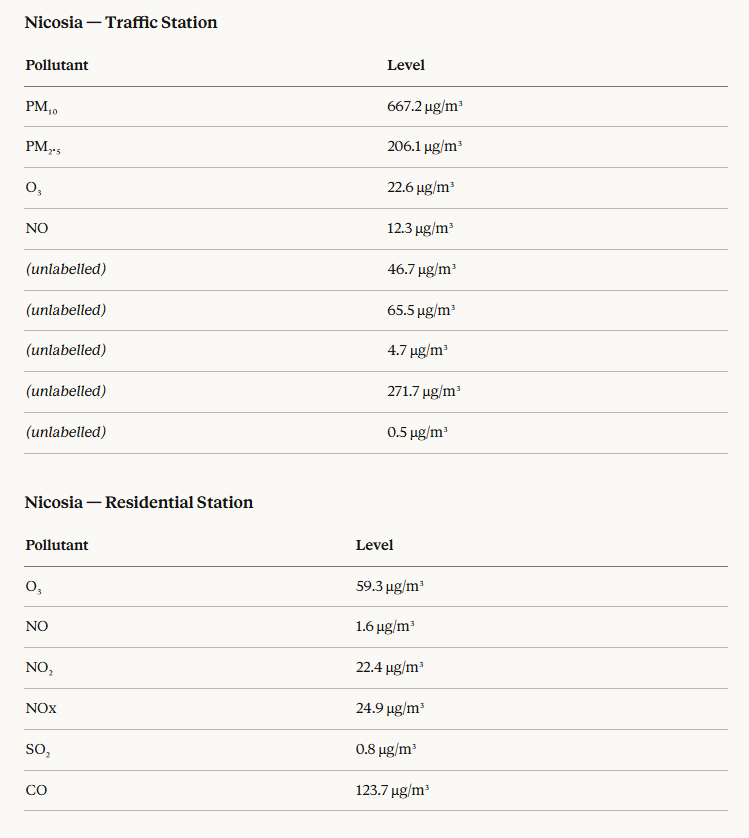The image size is (749, 838).
Task: Click the 65.5 µg/m³ level cell
Action: click(x=421, y=310)
